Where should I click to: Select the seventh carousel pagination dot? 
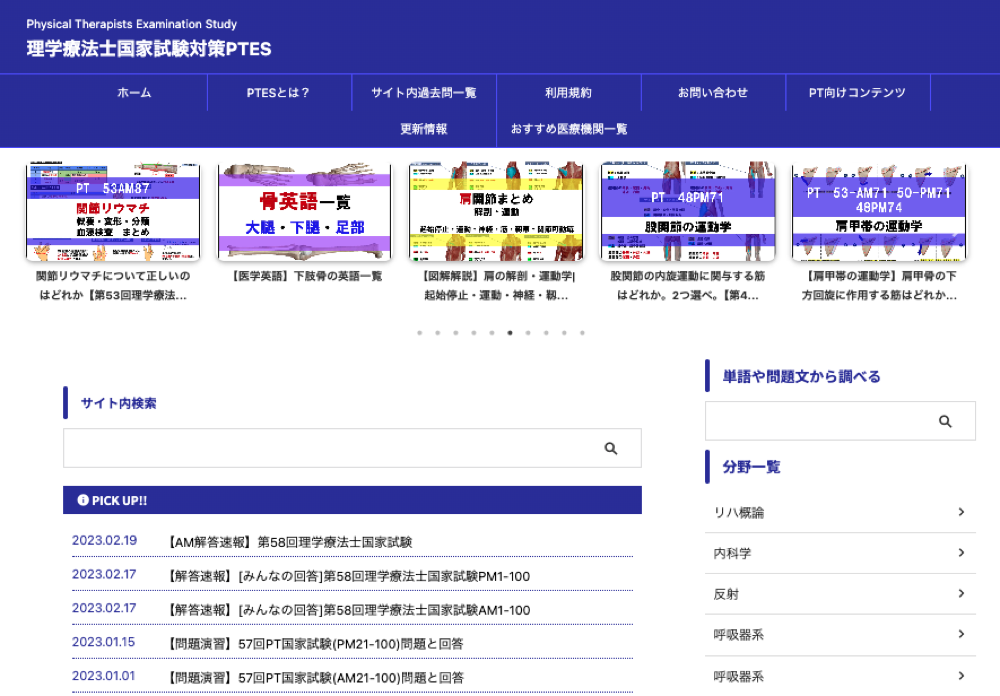(527, 332)
